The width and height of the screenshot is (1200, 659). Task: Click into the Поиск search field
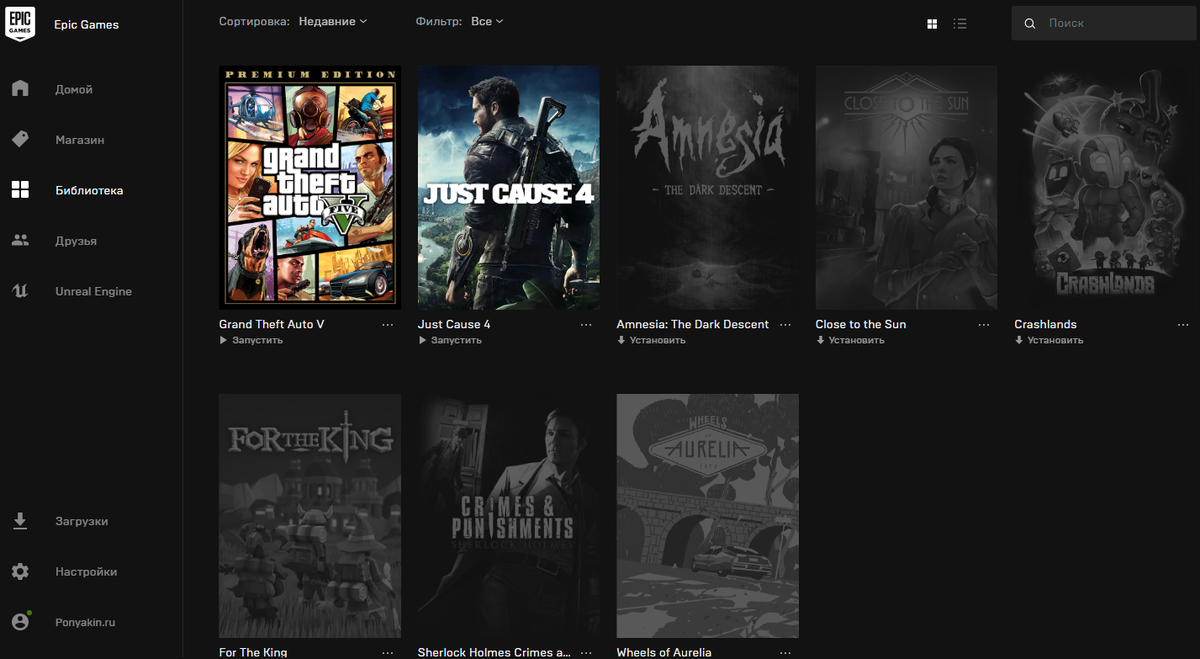(x=1105, y=23)
